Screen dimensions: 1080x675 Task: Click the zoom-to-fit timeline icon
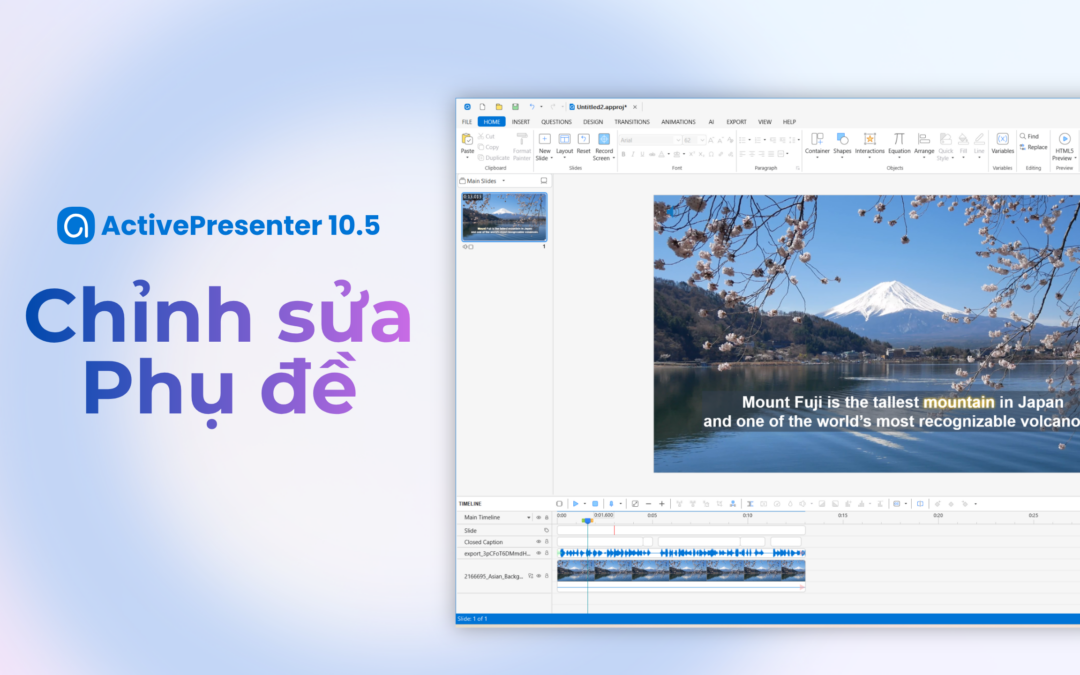click(635, 503)
